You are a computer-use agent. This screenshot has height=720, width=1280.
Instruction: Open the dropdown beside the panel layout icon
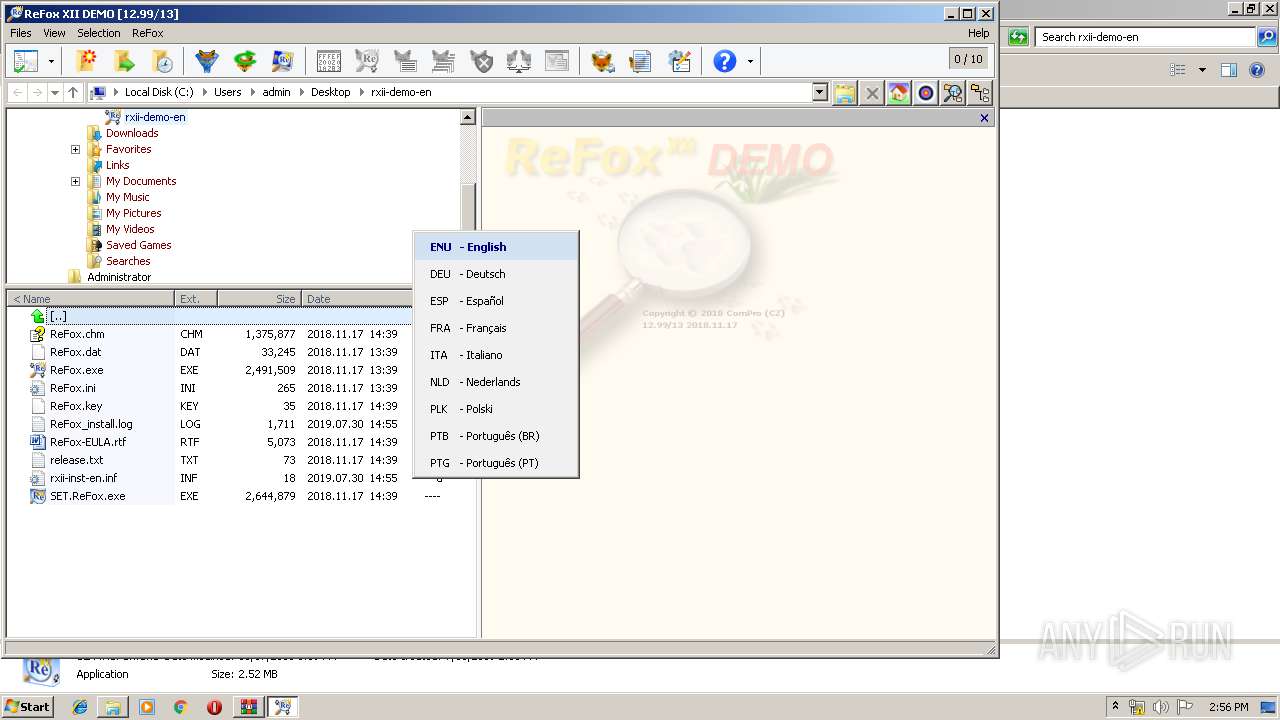point(51,62)
